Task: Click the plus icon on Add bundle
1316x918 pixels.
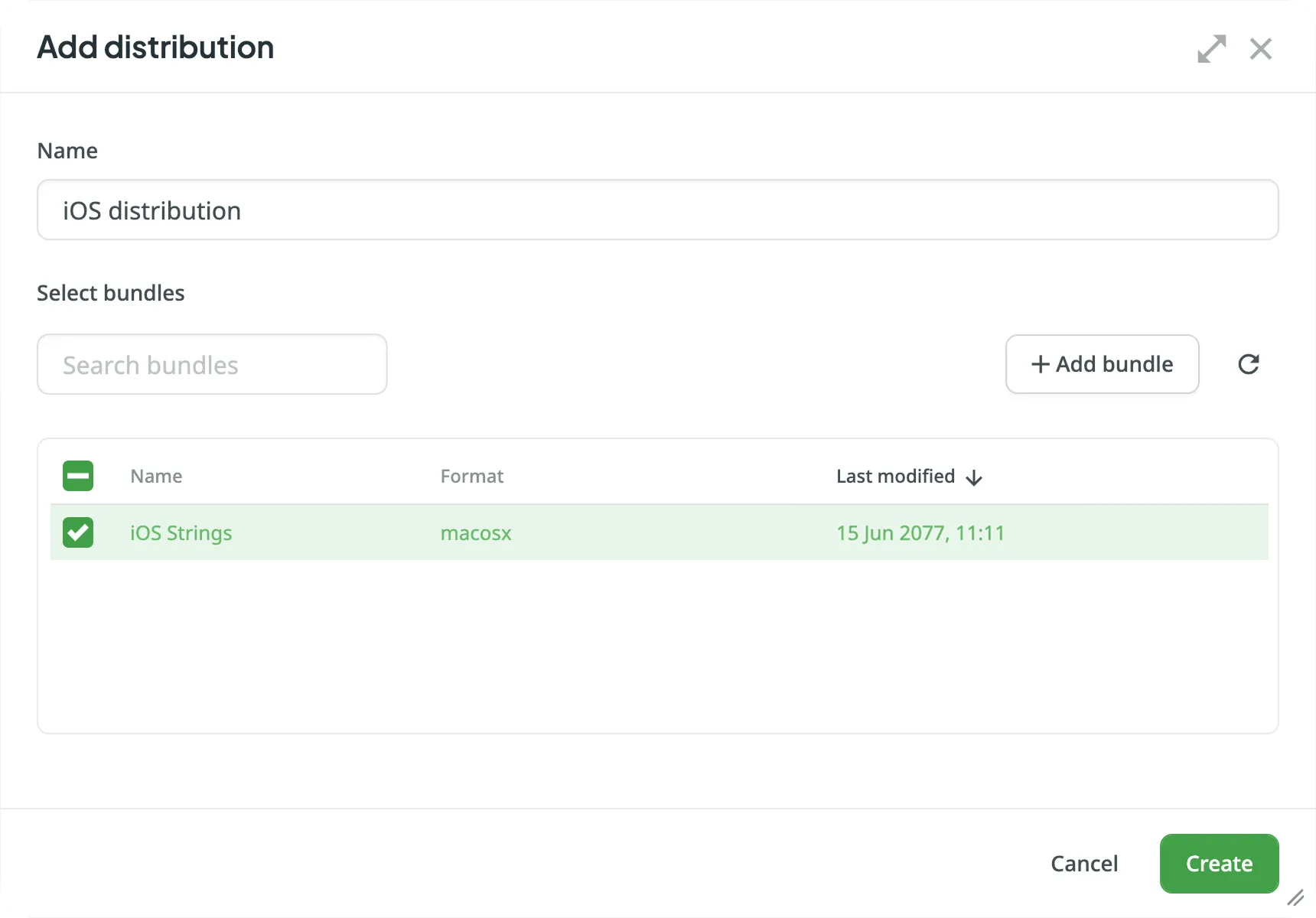Action: coord(1040,364)
